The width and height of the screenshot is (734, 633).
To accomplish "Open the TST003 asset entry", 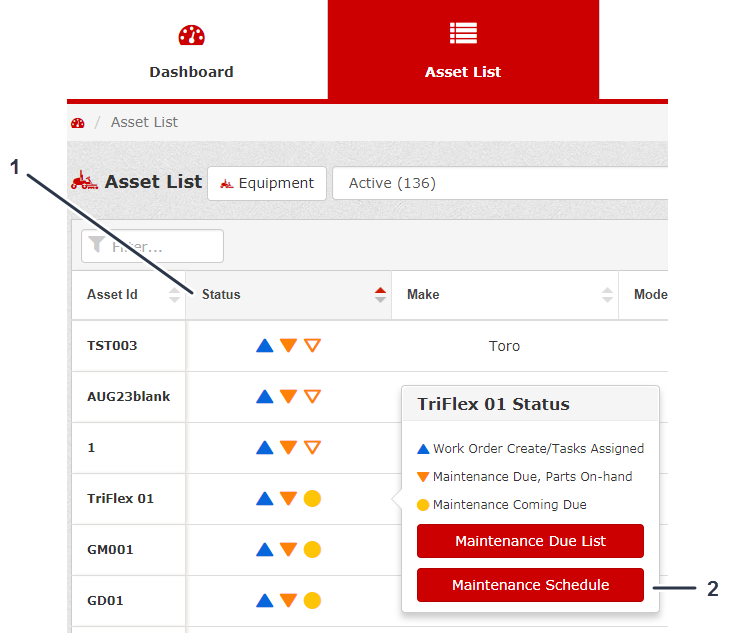I will tap(112, 346).
